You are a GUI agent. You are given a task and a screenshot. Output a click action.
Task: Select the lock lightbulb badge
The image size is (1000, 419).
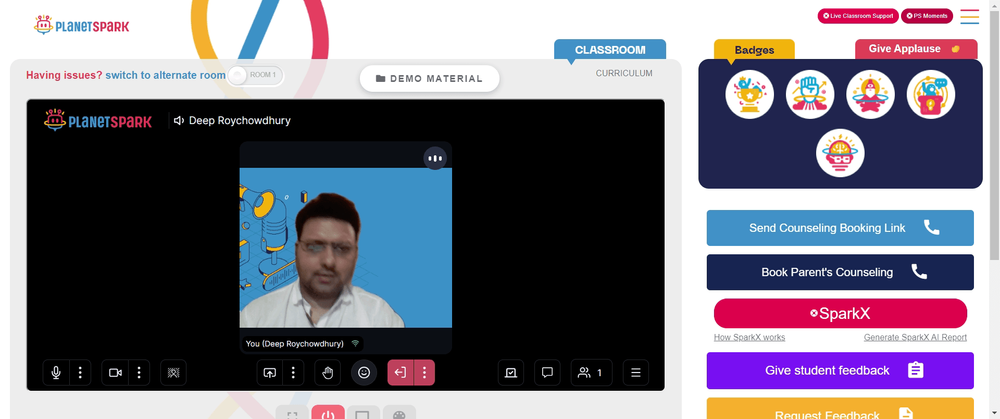930,94
